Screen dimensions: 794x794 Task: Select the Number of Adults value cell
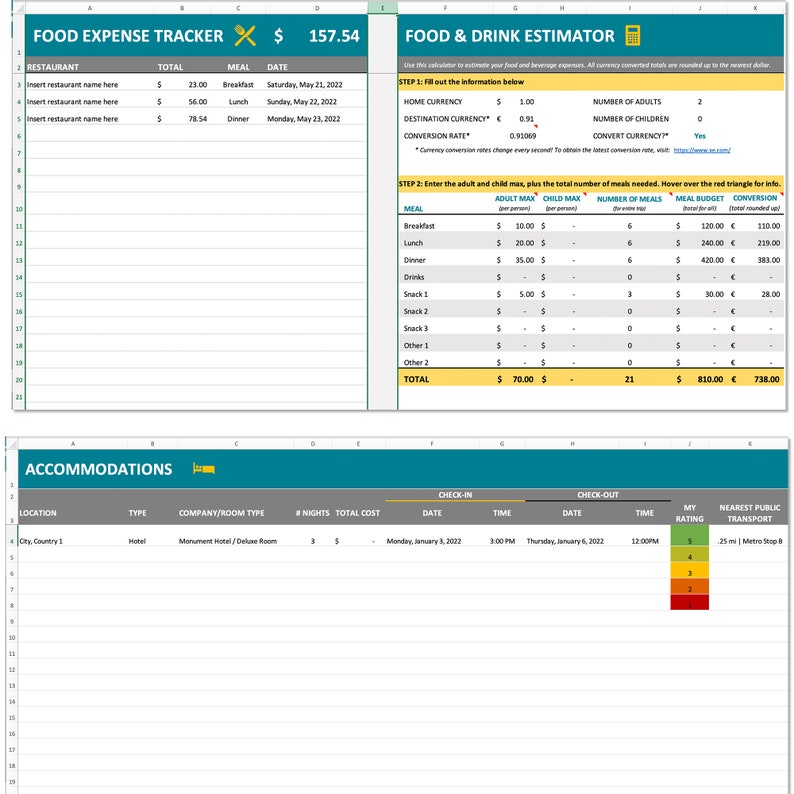[699, 102]
